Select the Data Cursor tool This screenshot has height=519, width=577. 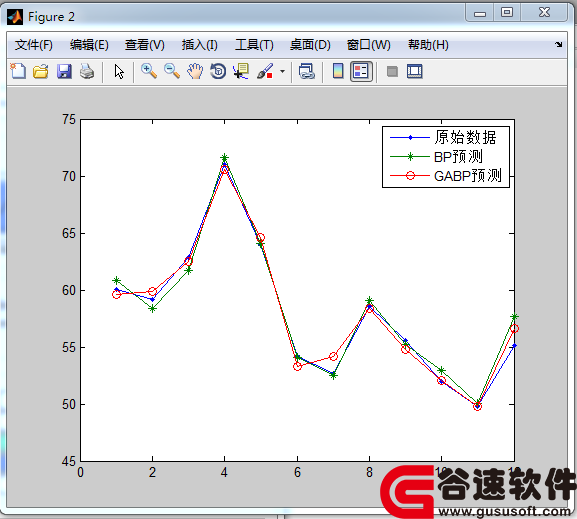241,71
